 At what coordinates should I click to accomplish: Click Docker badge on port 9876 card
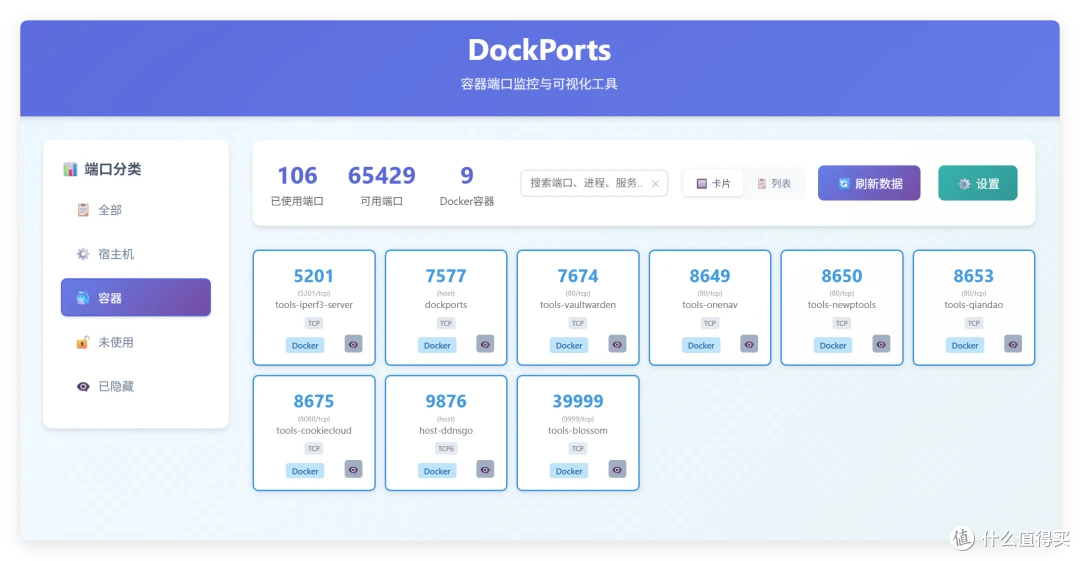(x=437, y=471)
